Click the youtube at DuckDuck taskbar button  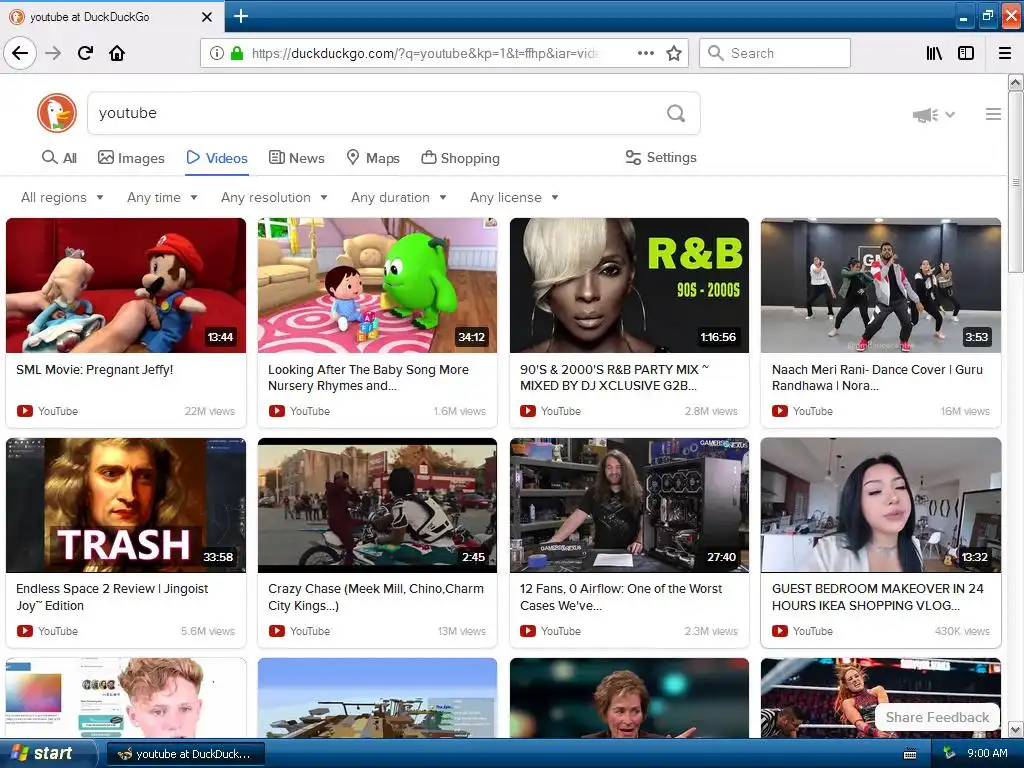(x=185, y=754)
